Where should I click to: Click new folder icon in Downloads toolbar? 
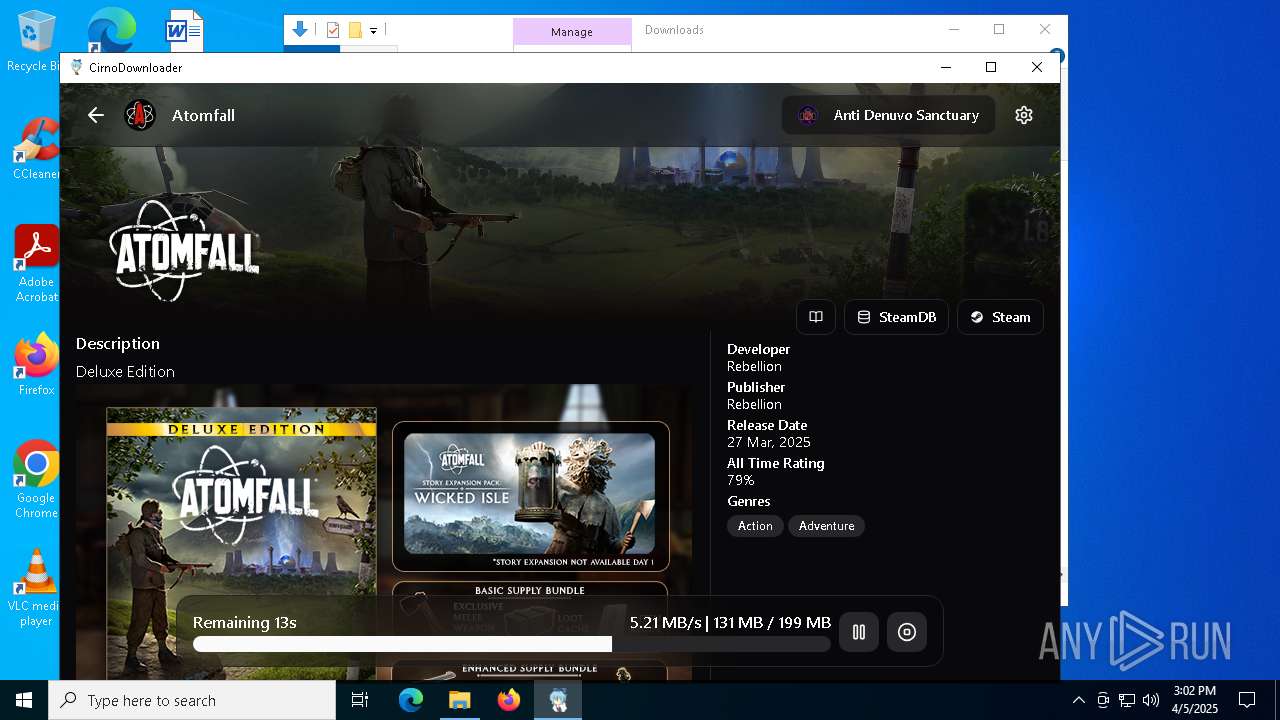[355, 30]
